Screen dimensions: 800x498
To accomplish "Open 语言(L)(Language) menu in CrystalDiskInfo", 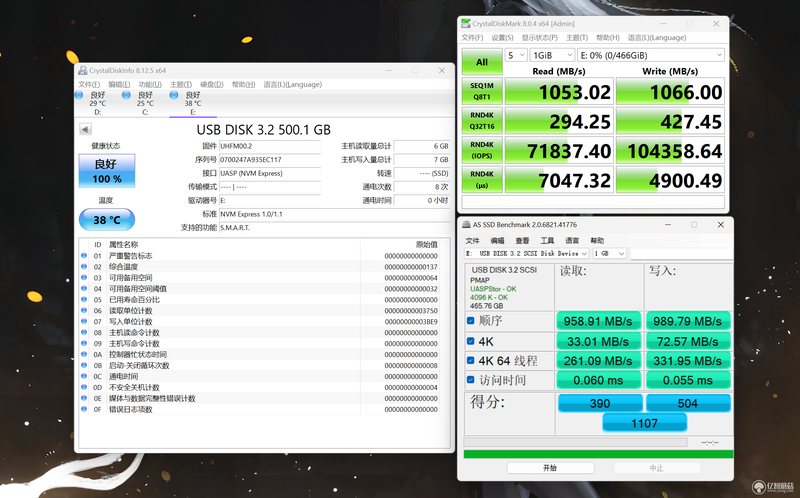I will point(293,85).
